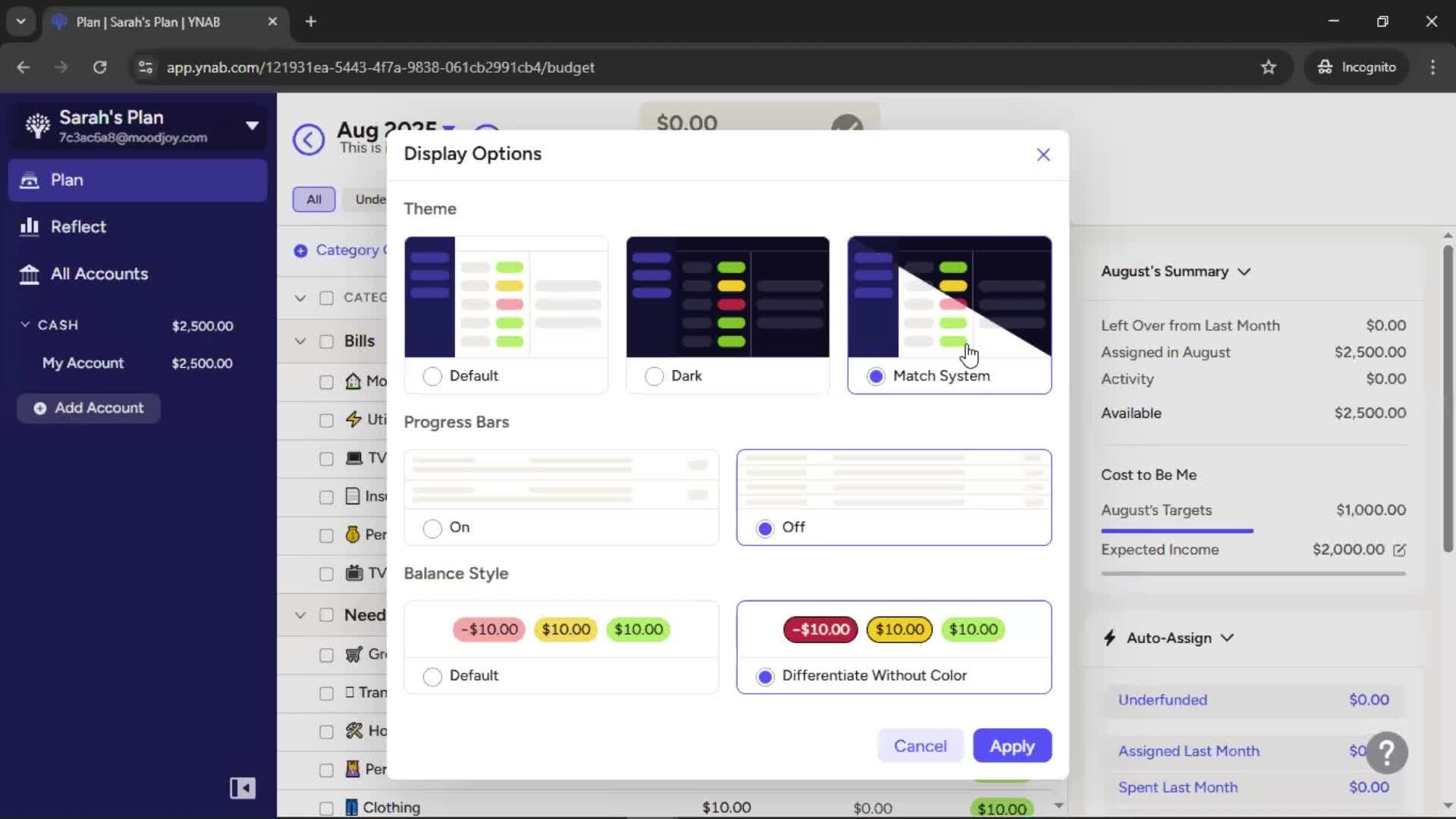Image resolution: width=1456 pixels, height=819 pixels.
Task: Click the Default theme preview thumbnail
Action: tap(506, 297)
